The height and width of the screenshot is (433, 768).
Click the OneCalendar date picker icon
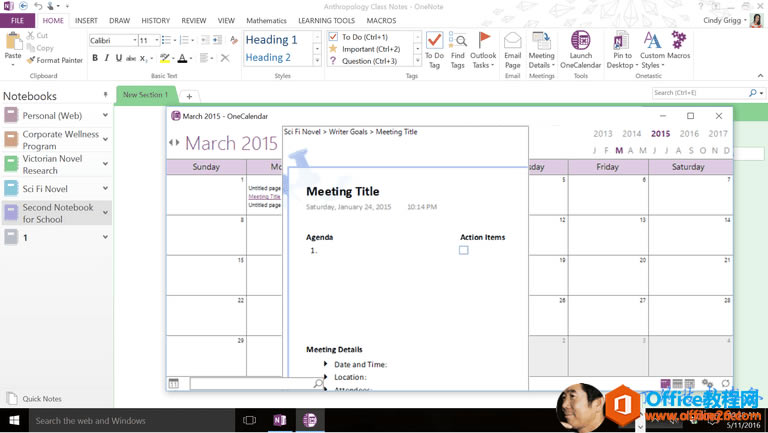coord(173,384)
